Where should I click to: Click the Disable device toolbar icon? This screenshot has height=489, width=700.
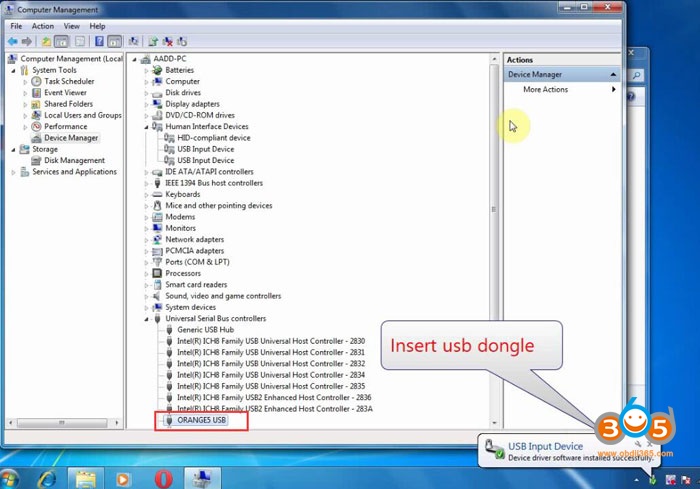tap(182, 42)
